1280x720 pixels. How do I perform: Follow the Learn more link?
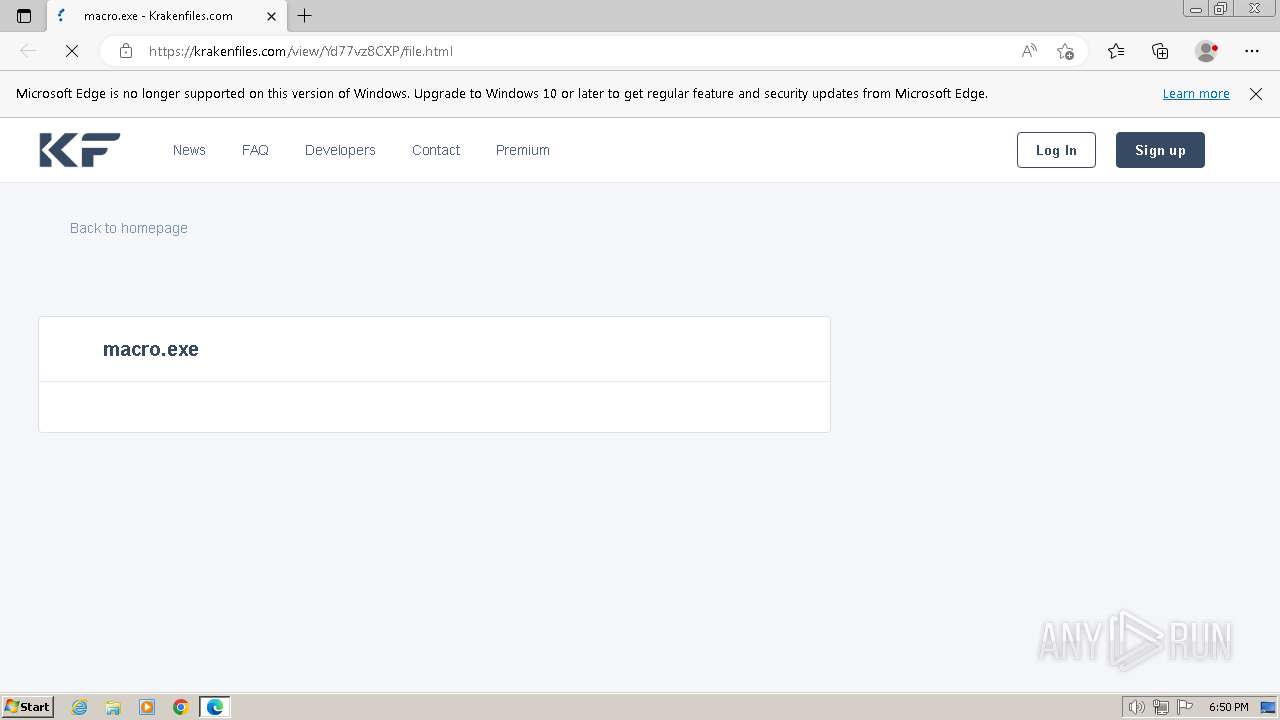(x=1196, y=94)
